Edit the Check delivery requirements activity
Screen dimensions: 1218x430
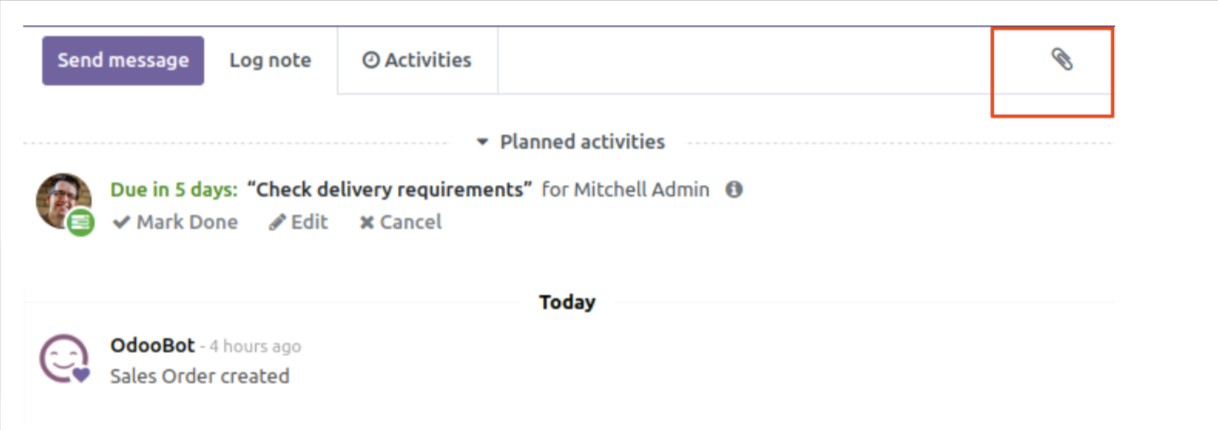298,222
